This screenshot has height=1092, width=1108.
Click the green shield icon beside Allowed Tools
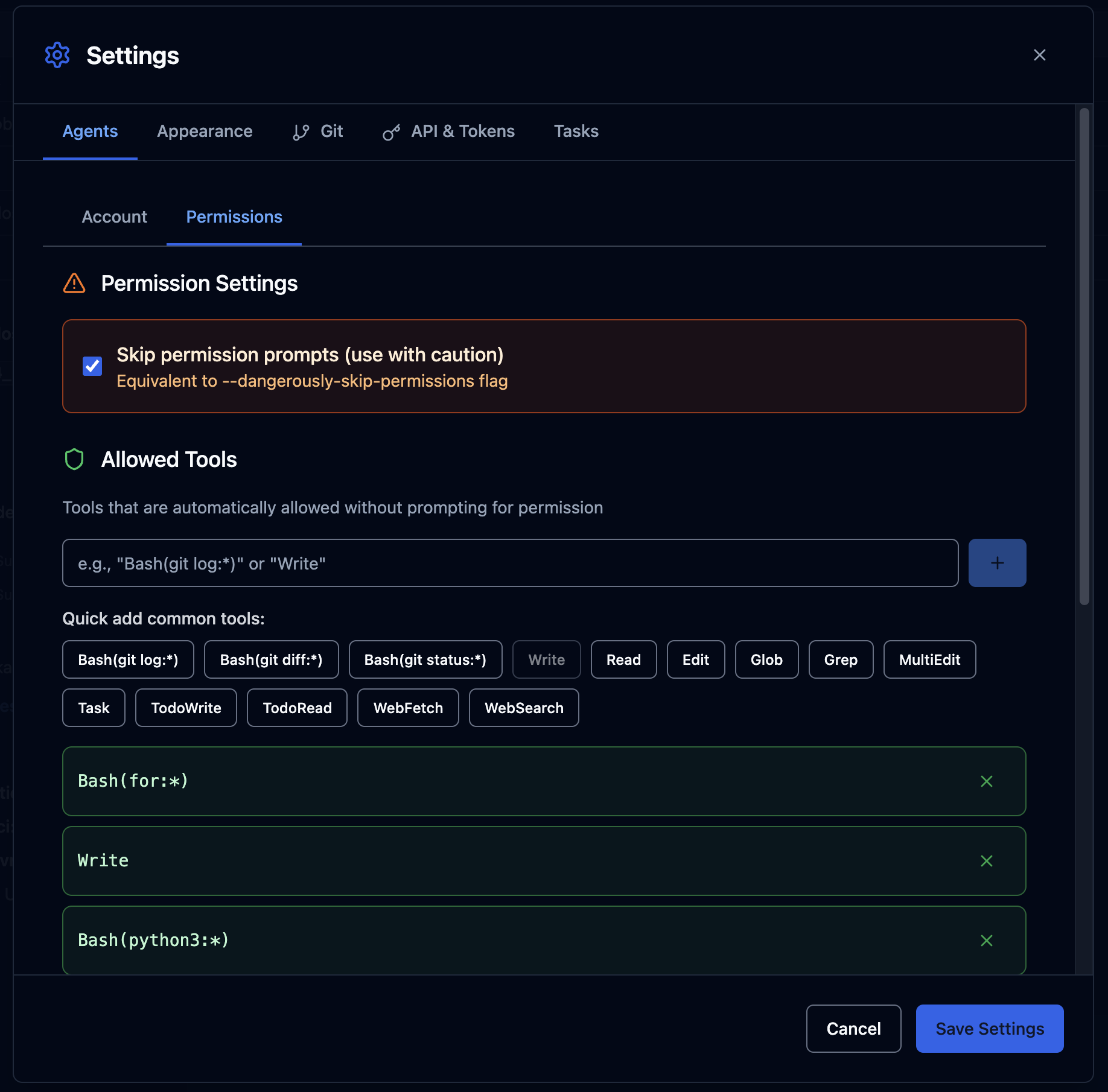coord(74,459)
